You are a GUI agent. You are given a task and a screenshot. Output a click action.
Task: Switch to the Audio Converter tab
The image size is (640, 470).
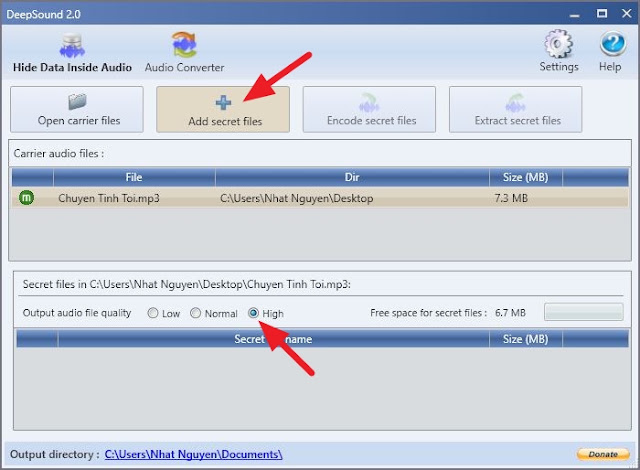184,53
